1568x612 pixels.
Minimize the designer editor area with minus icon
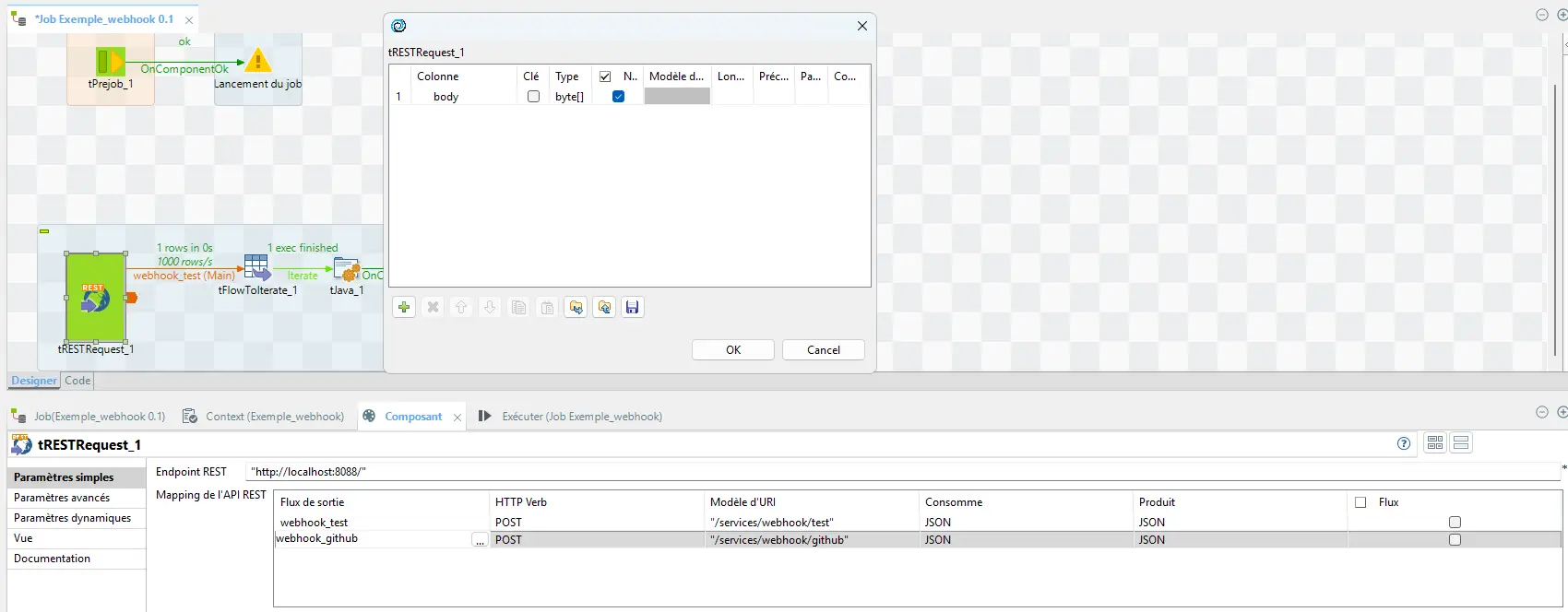pos(1542,15)
